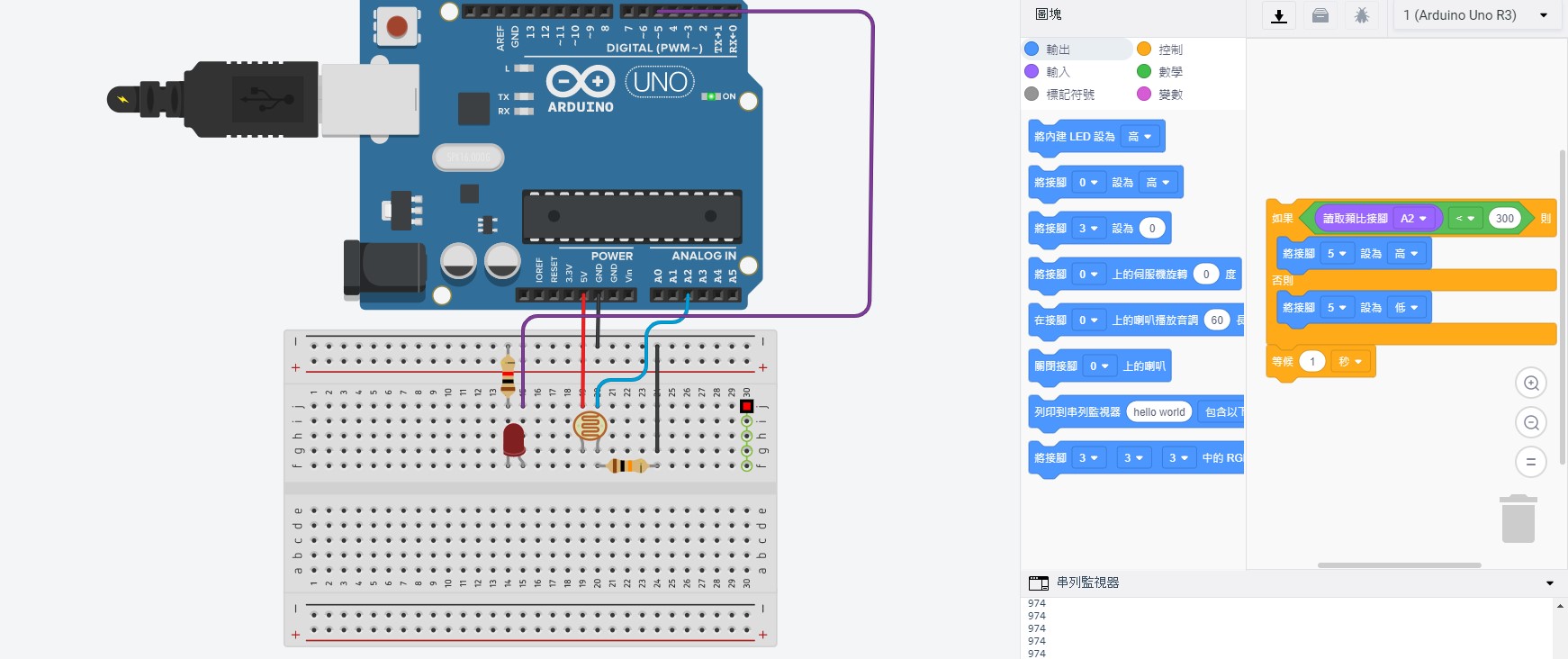Click the serial monitor window icon
The width and height of the screenshot is (1568, 659).
(x=1039, y=582)
